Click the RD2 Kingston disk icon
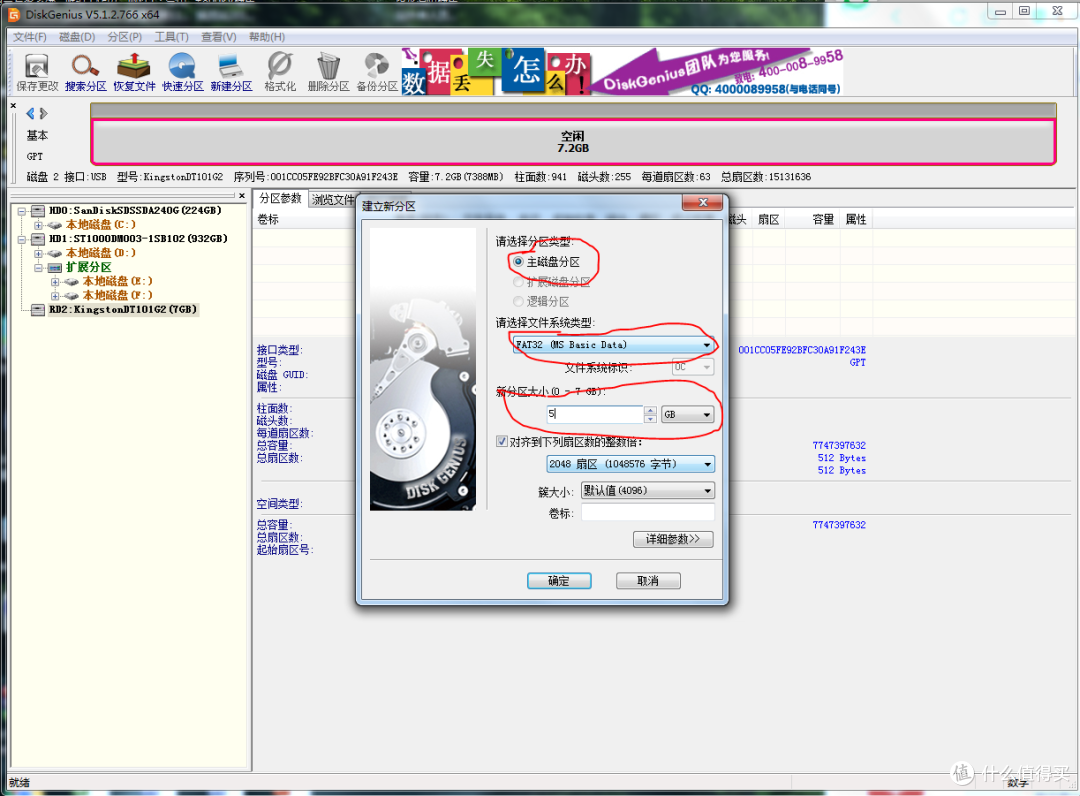Image resolution: width=1080 pixels, height=796 pixels. click(x=39, y=310)
